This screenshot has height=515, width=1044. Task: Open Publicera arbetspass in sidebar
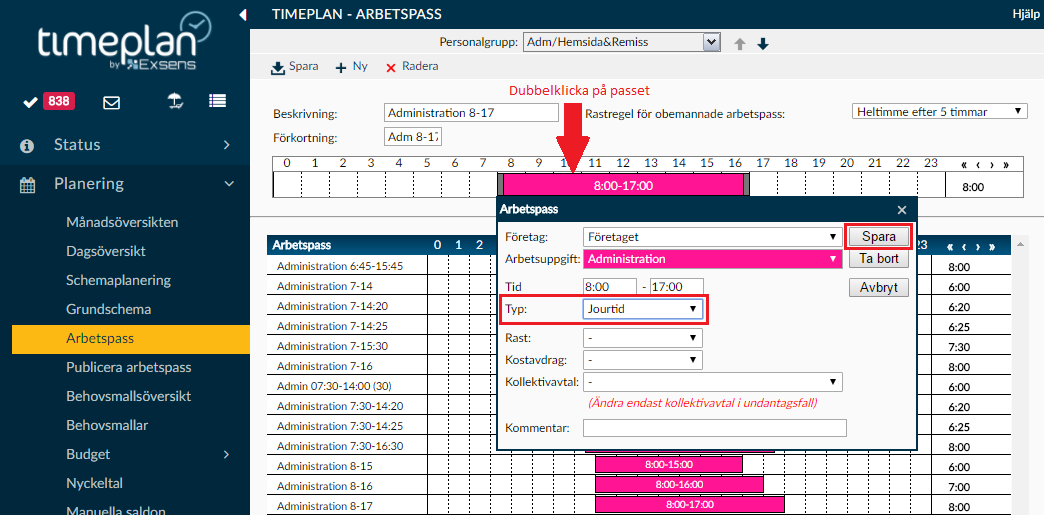[x=129, y=367]
